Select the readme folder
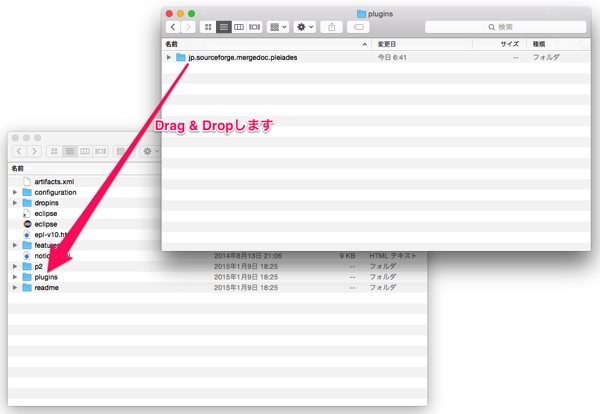Image resolution: width=600 pixels, height=414 pixels. click(x=46, y=288)
